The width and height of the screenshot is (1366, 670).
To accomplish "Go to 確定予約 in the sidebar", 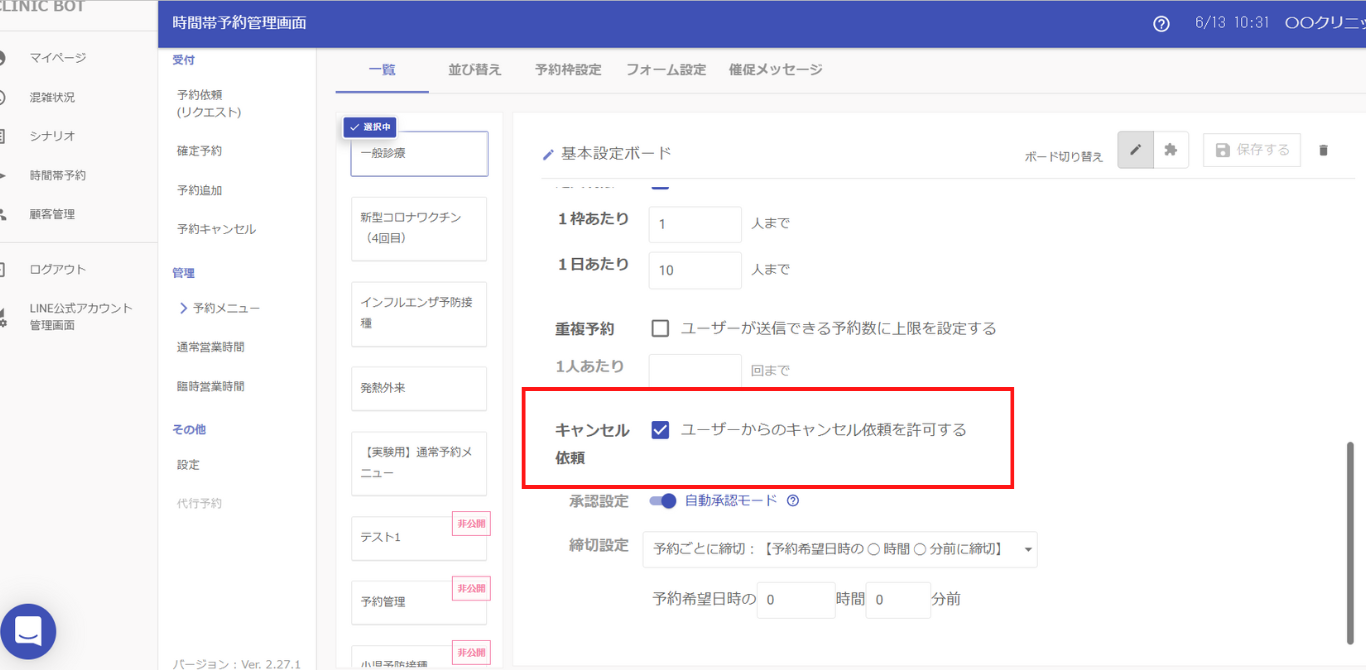I will (200, 151).
